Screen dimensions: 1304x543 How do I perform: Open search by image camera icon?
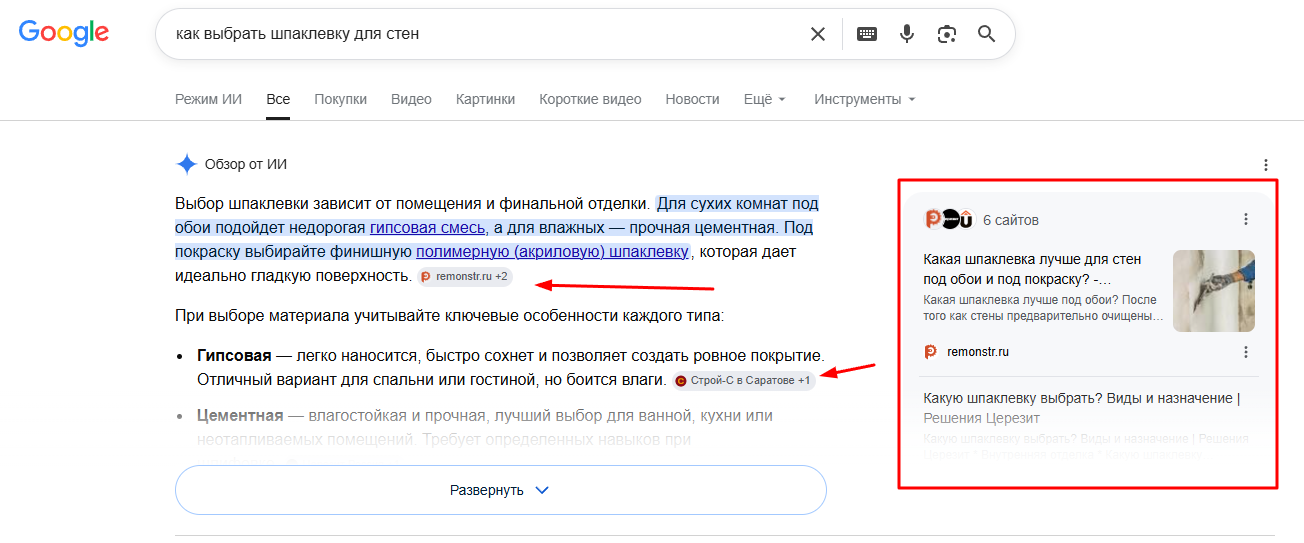point(947,34)
